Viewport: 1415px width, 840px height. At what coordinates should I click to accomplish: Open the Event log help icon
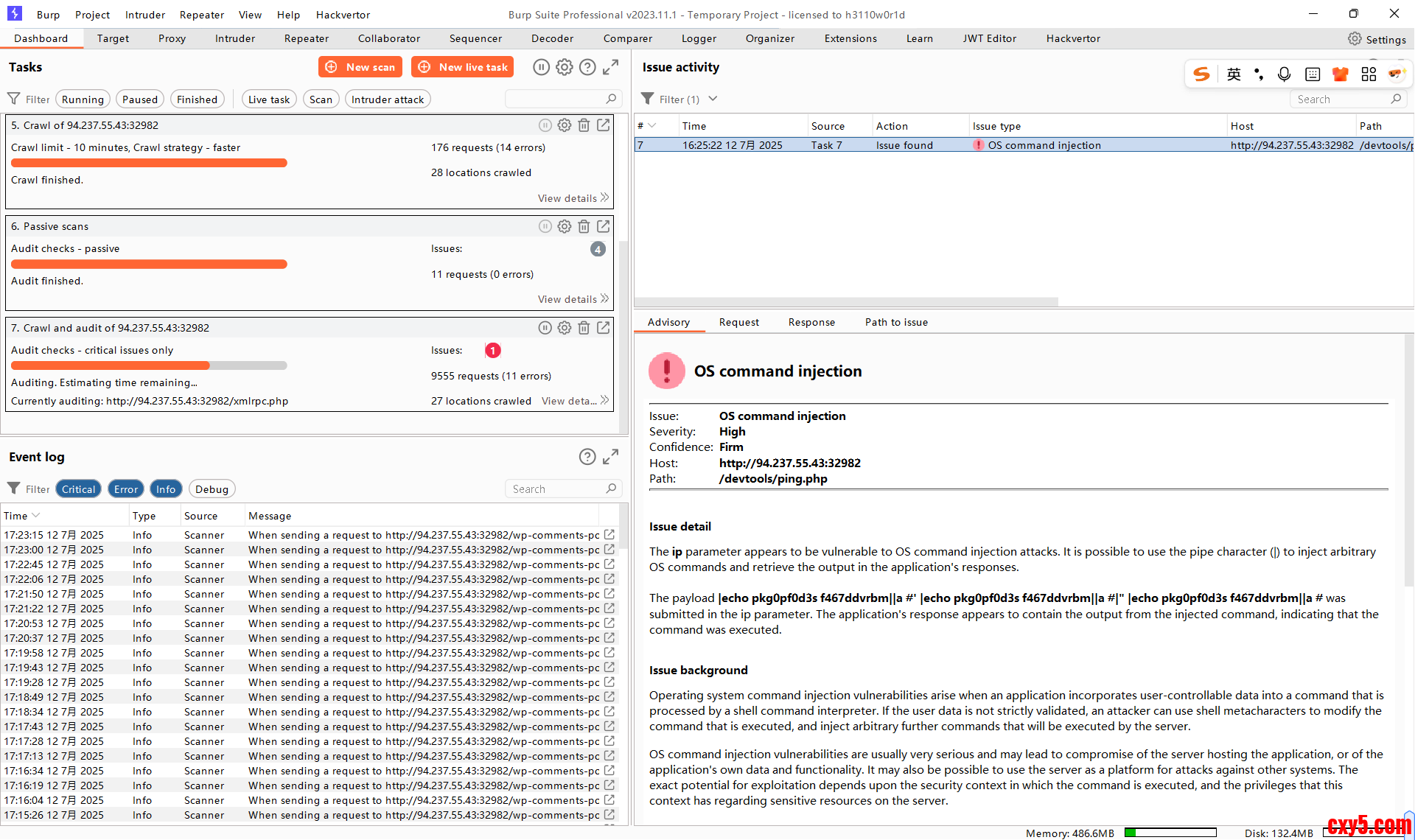[x=587, y=457]
